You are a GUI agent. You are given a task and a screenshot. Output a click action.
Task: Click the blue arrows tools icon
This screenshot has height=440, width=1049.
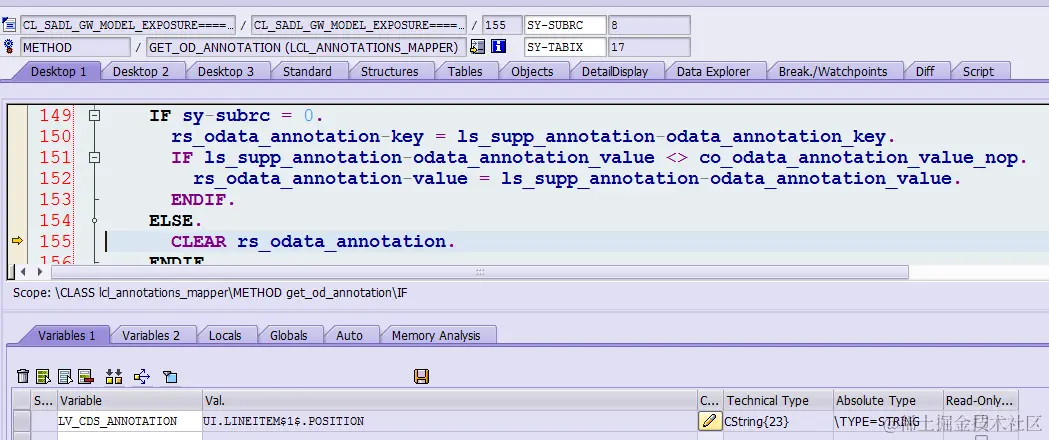click(x=141, y=376)
